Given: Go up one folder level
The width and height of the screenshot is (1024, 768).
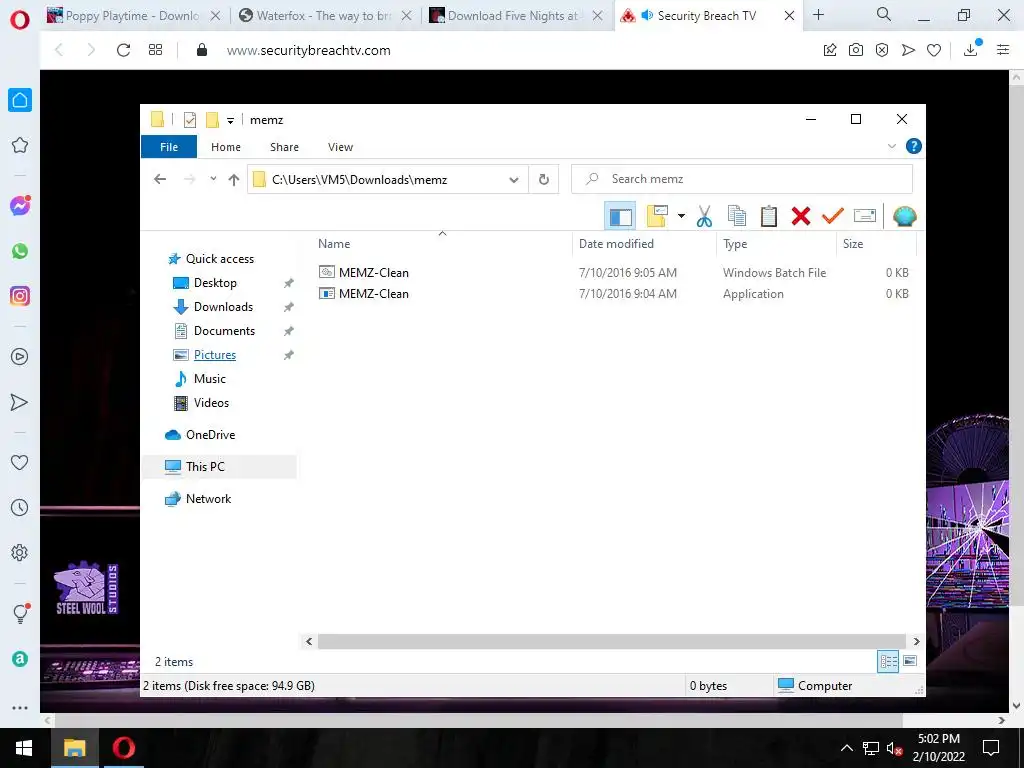Looking at the screenshot, I should coord(234,180).
